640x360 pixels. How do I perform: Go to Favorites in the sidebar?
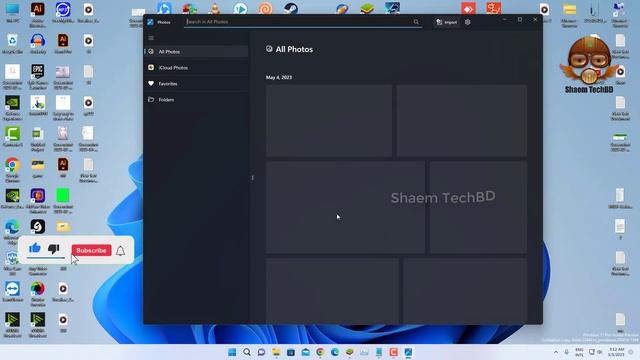(x=196, y=84)
